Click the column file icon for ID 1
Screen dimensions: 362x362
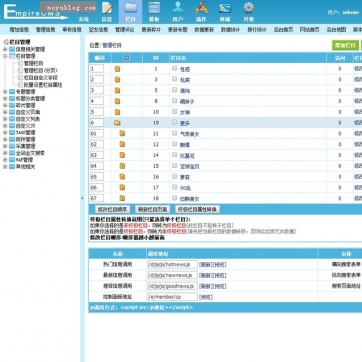click(117, 69)
